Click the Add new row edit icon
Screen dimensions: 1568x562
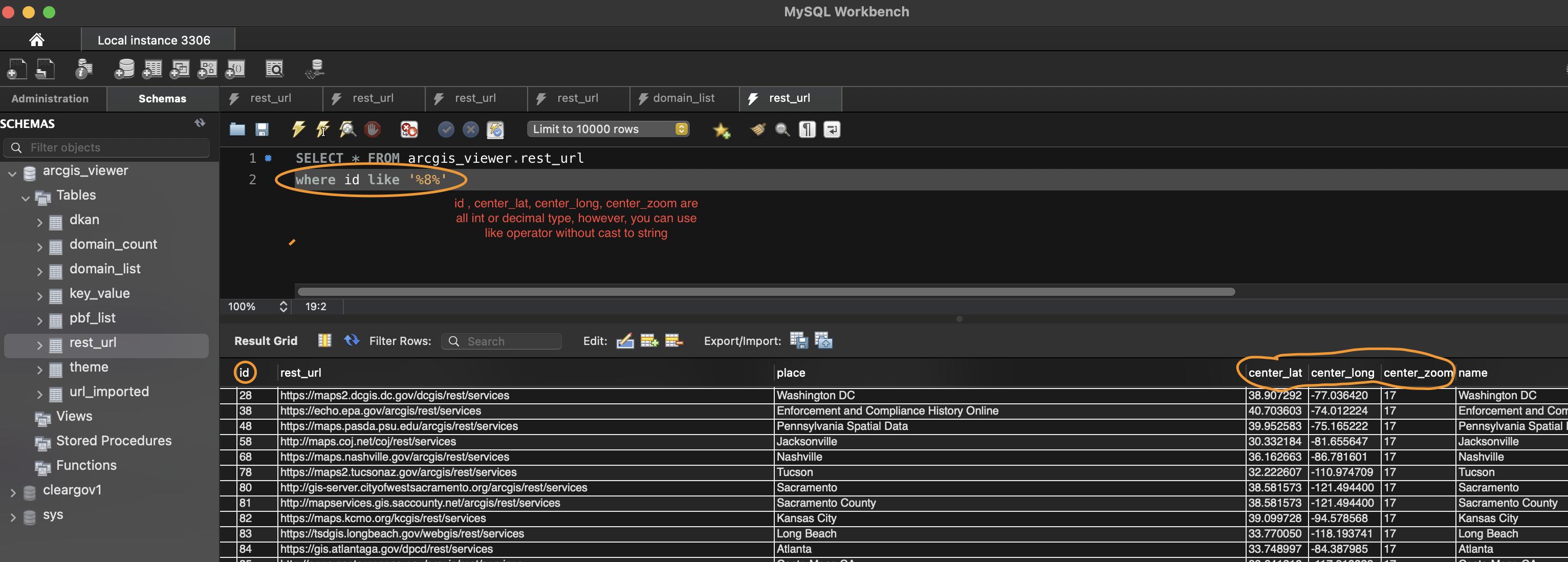click(x=648, y=342)
